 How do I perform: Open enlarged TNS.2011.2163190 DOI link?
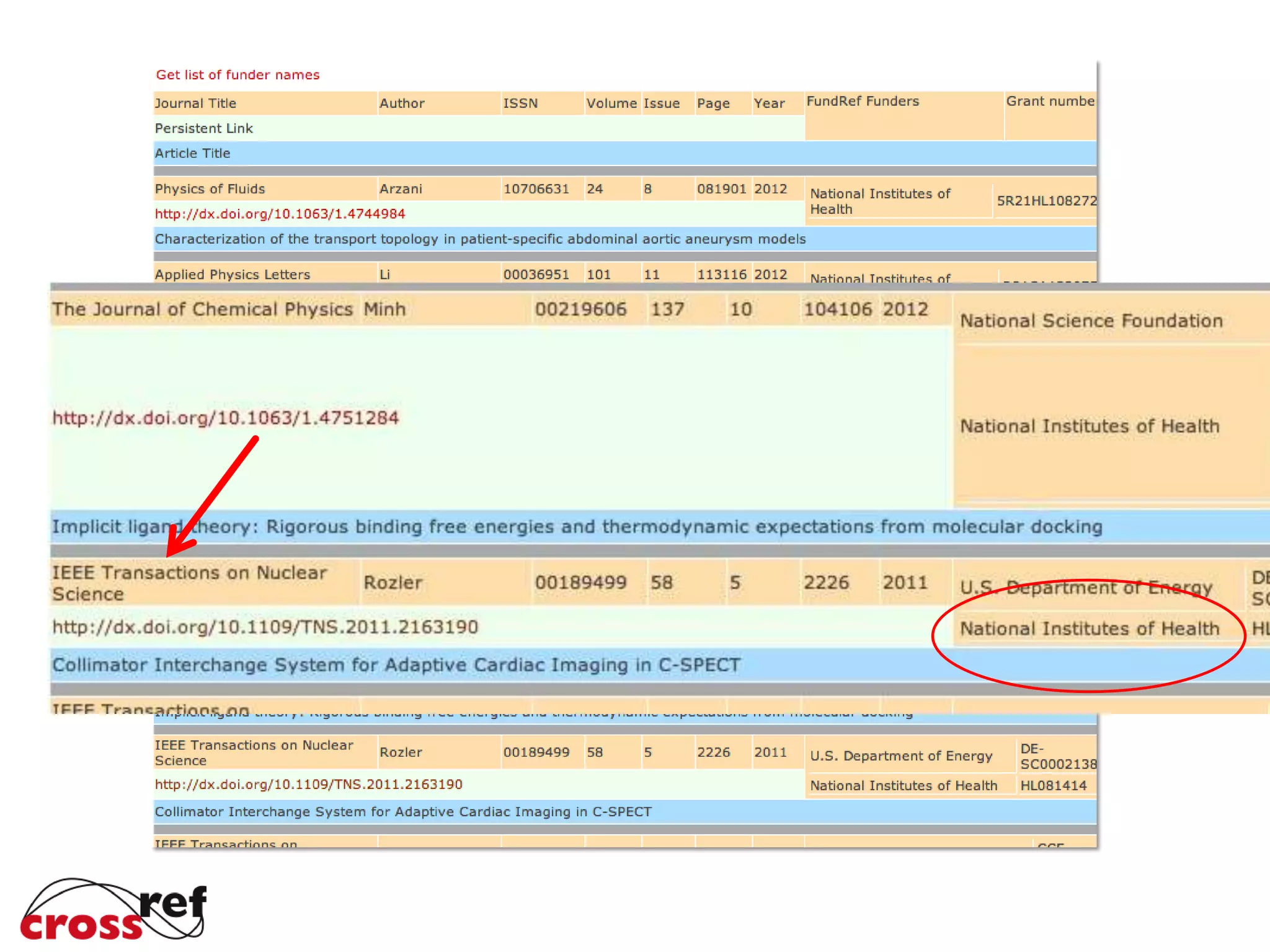coord(265,627)
